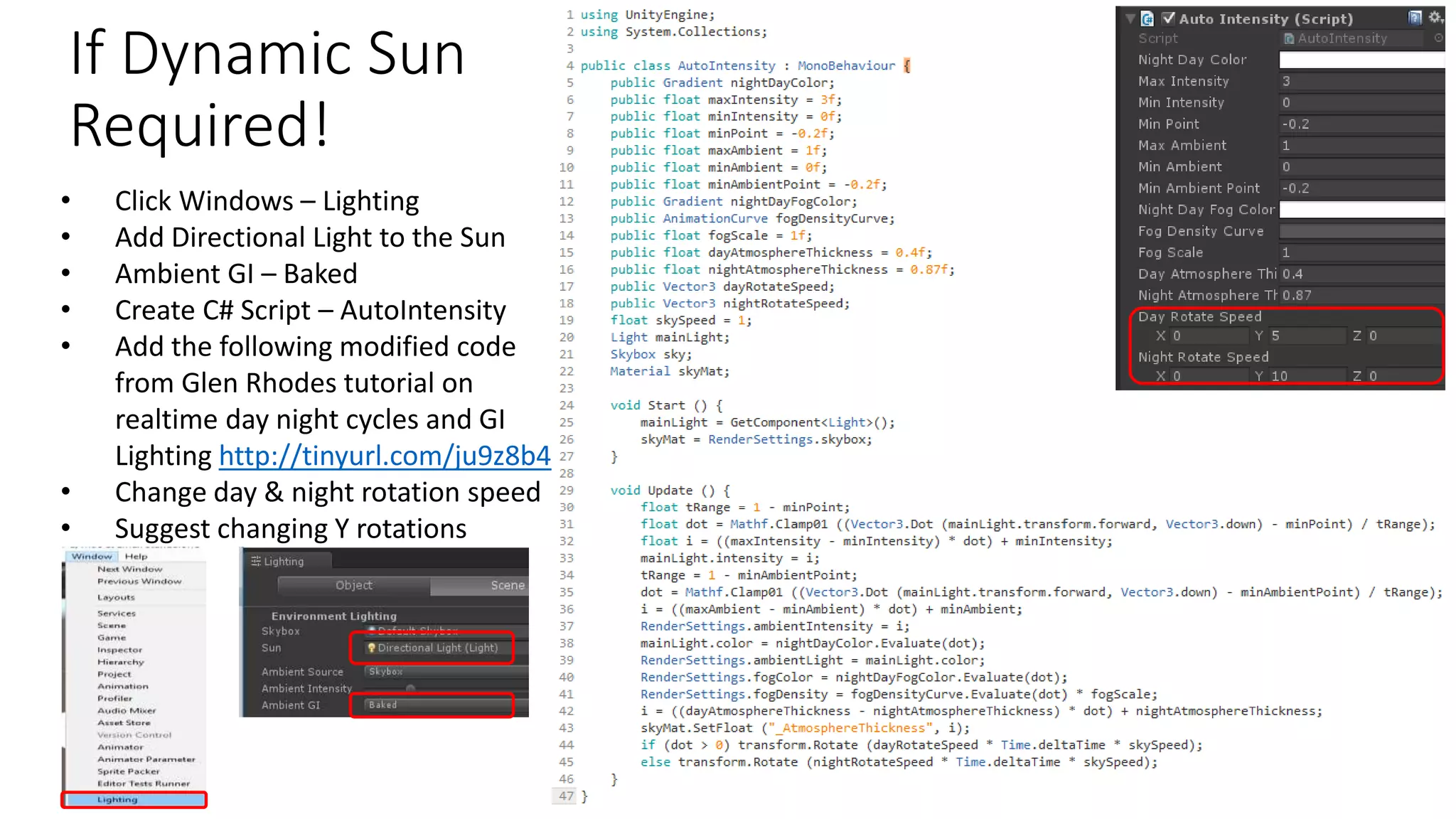Click the 'Environment Lighting' section heading
The height and width of the screenshot is (819, 1456).
point(334,616)
